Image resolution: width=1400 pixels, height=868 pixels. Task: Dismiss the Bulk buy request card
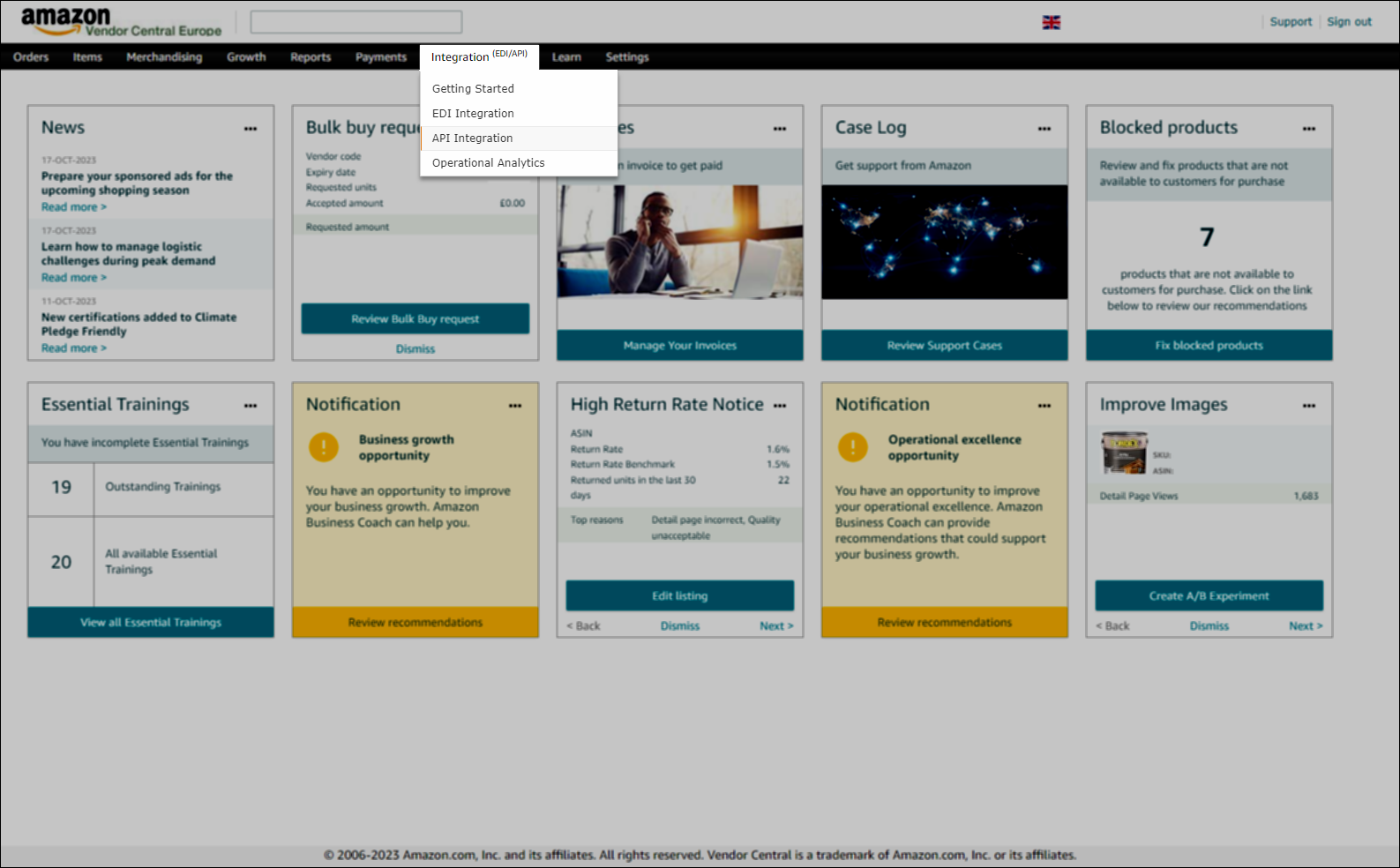[416, 349]
